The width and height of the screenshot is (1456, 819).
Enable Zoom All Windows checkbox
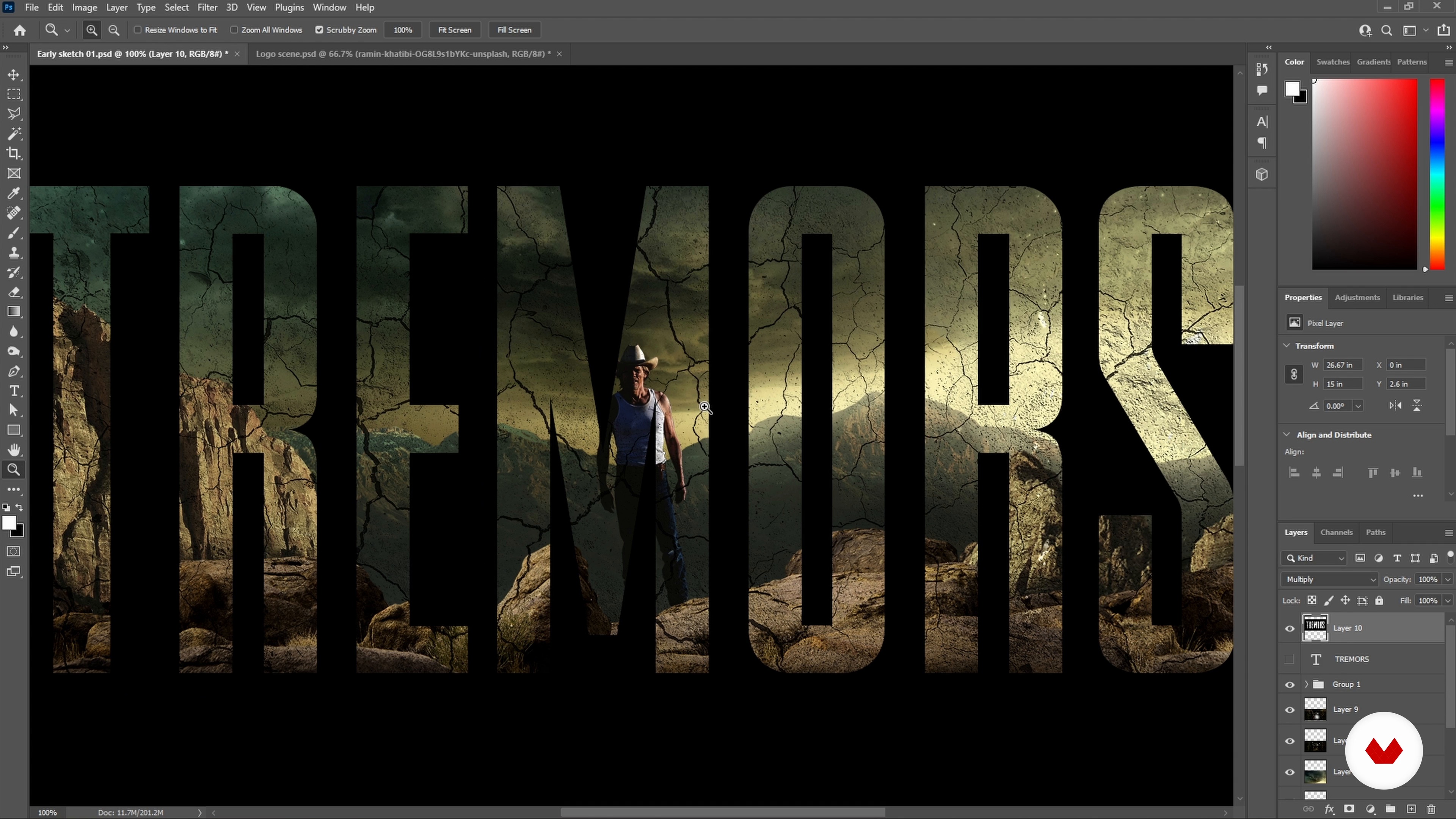(234, 30)
